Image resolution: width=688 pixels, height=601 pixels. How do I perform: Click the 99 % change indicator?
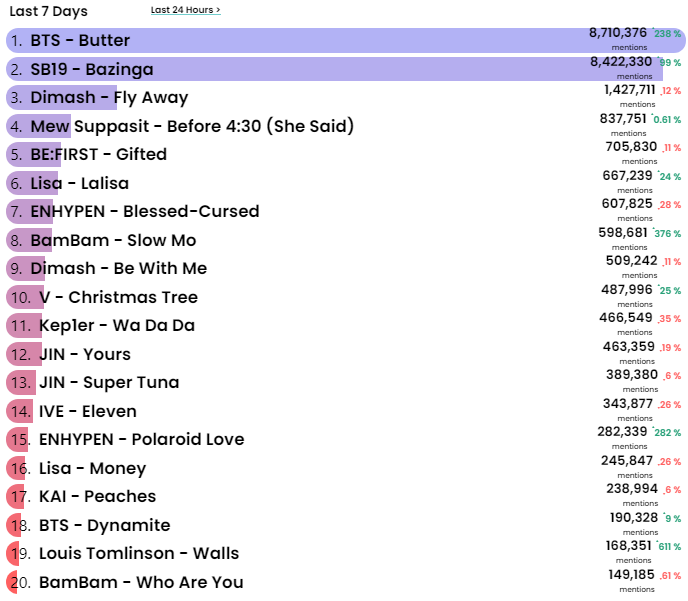669,63
